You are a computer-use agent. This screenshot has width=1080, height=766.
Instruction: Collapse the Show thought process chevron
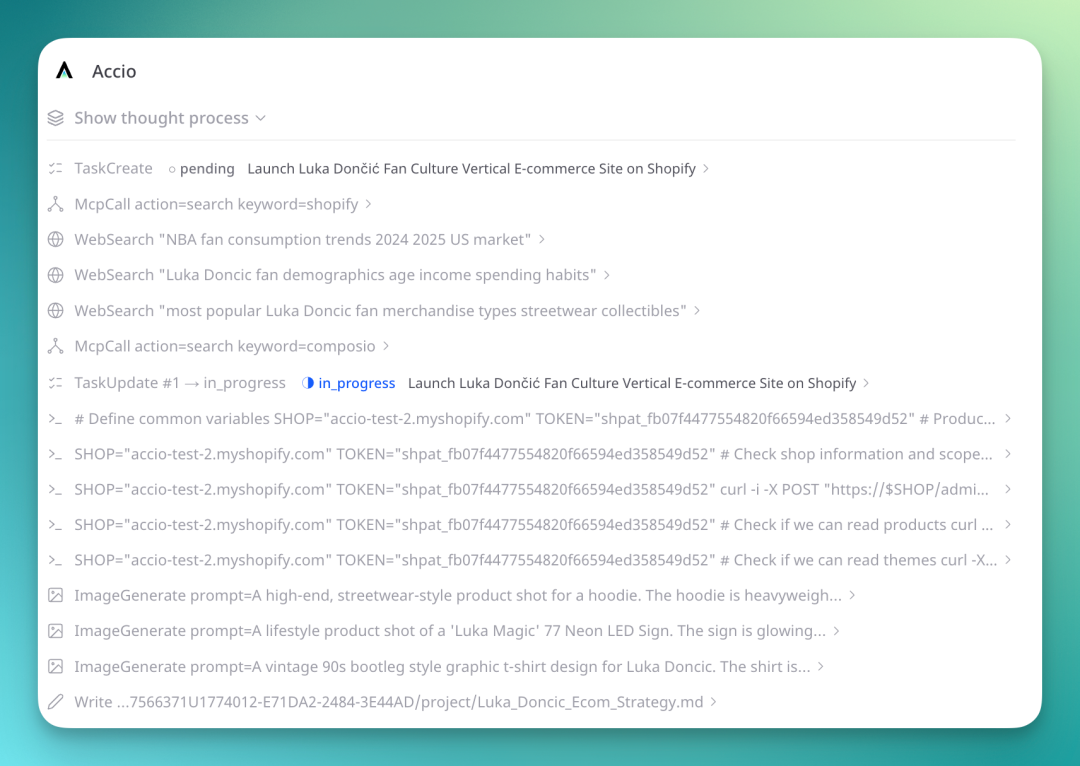point(260,118)
